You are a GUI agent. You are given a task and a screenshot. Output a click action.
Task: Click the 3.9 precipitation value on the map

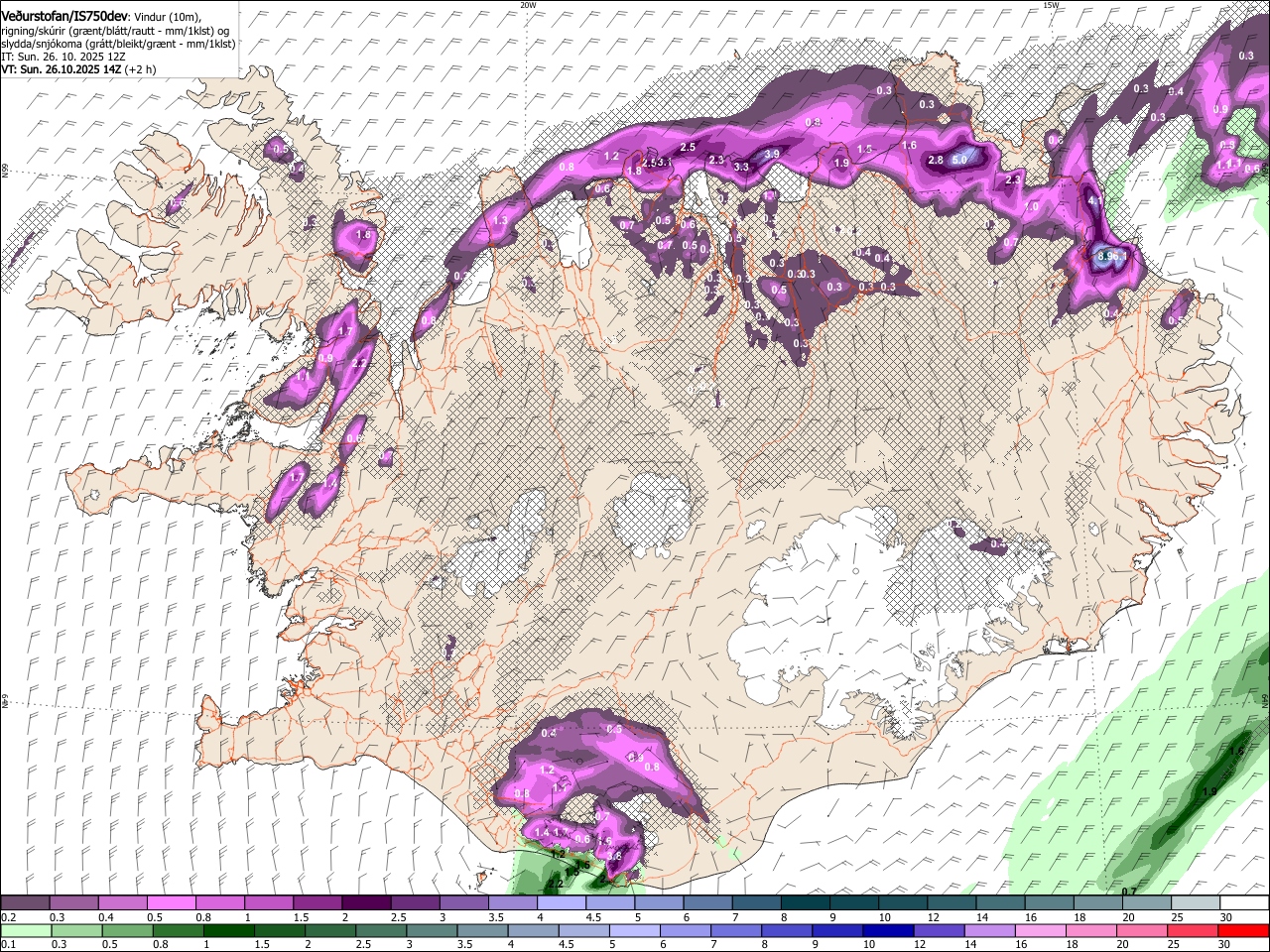coord(772,154)
